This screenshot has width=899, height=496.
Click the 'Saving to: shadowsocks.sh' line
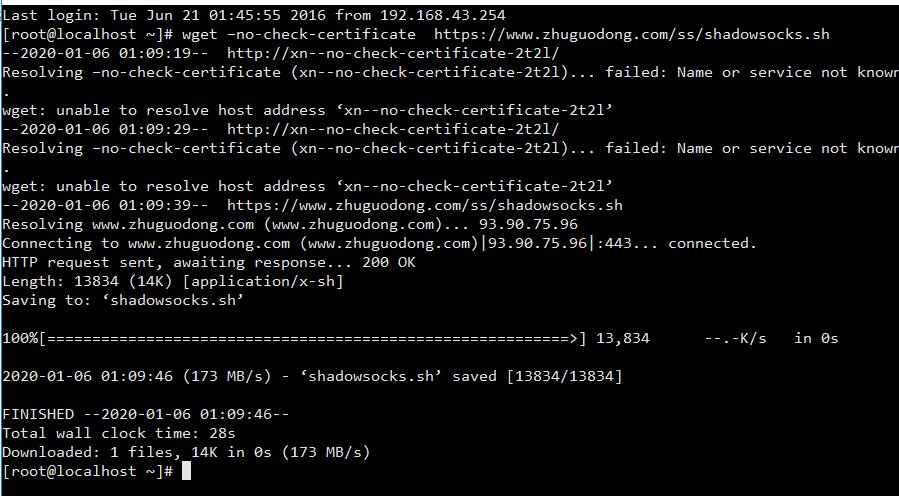(x=123, y=300)
